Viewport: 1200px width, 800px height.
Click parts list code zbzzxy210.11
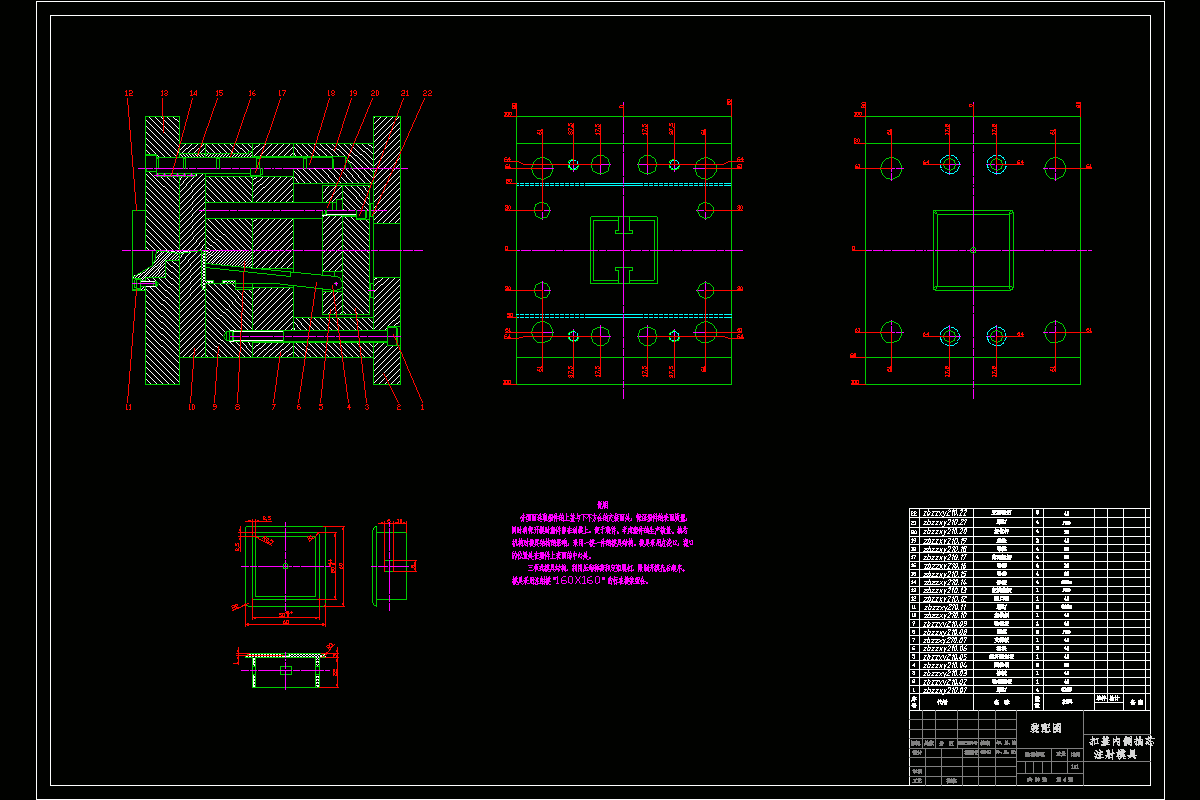[x=944, y=606]
